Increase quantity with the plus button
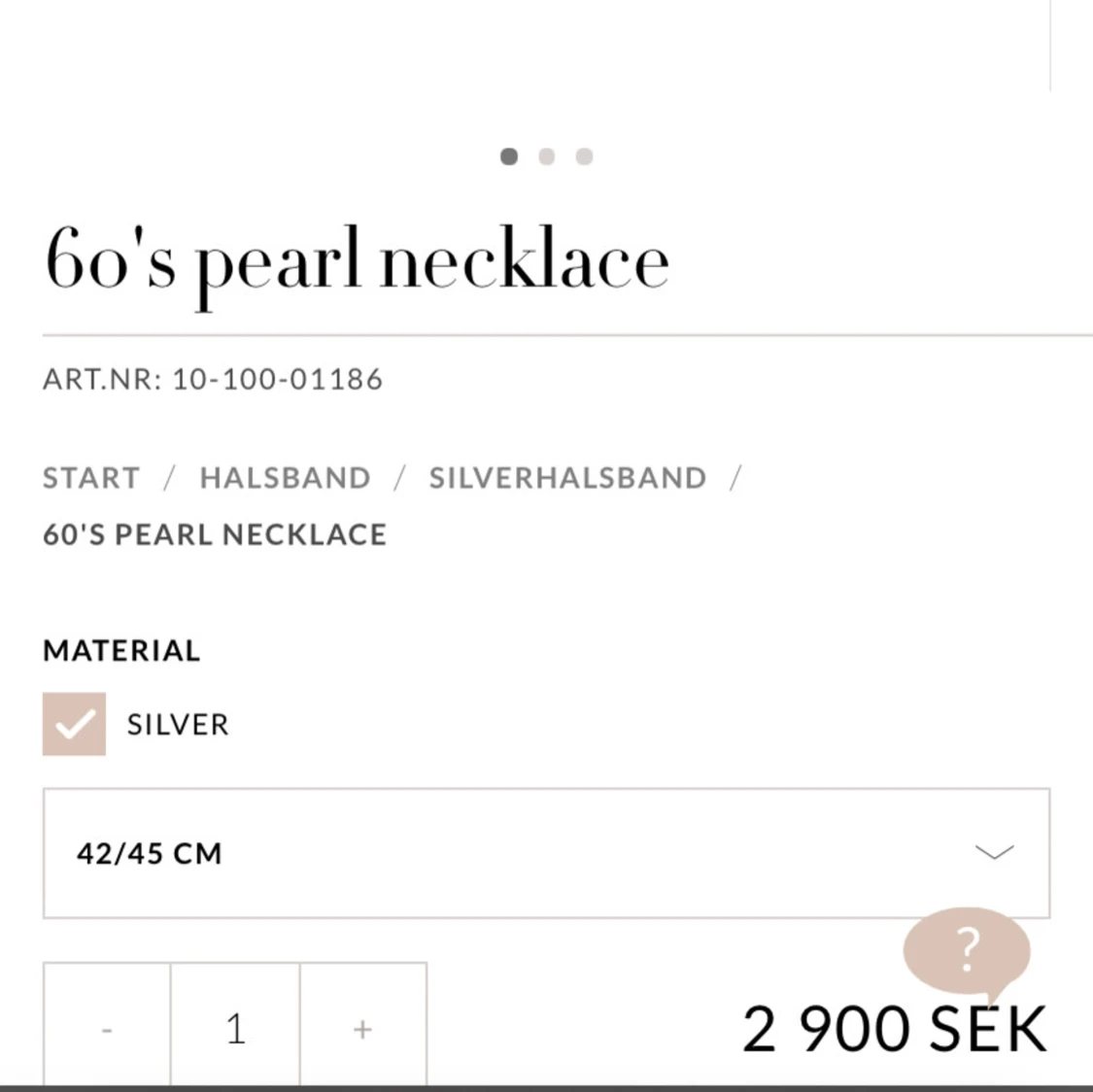The height and width of the screenshot is (1092, 1093). tap(363, 1029)
